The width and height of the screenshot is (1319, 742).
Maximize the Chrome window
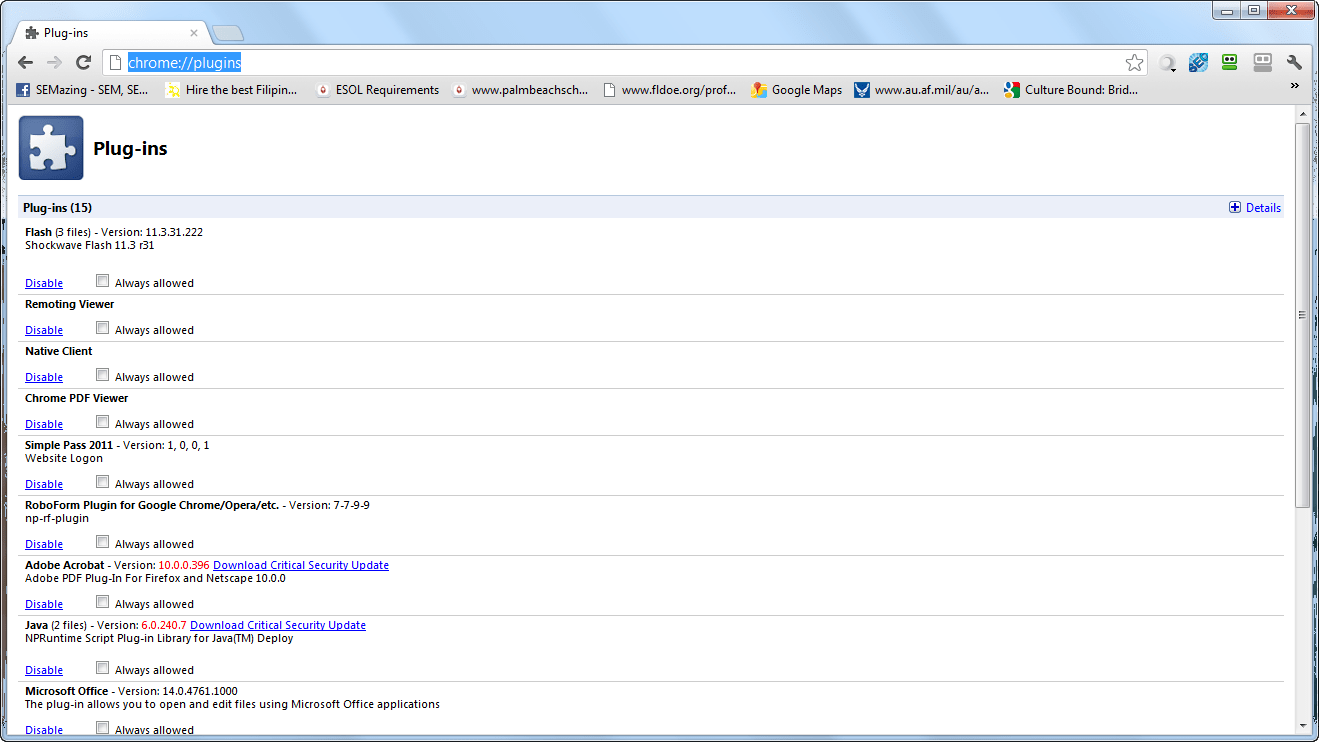(1254, 10)
